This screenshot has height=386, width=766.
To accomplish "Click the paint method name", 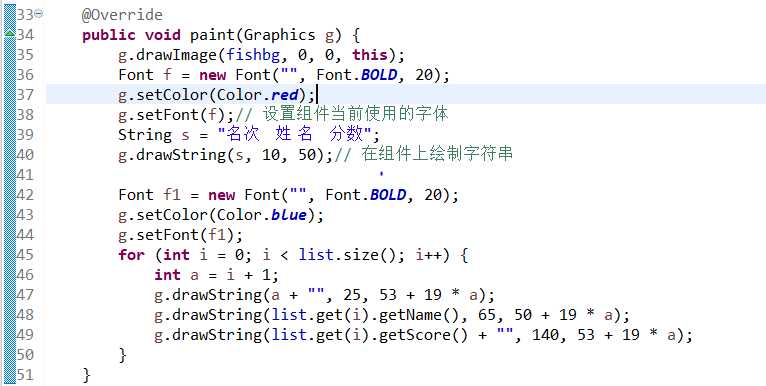I will click(x=213, y=35).
